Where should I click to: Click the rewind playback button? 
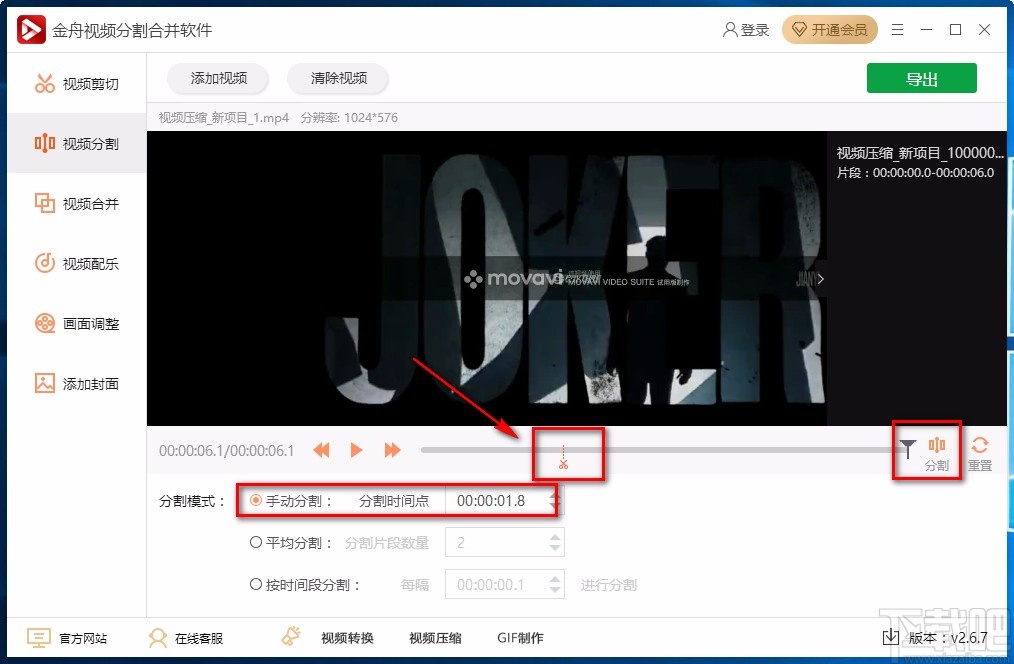pos(321,450)
